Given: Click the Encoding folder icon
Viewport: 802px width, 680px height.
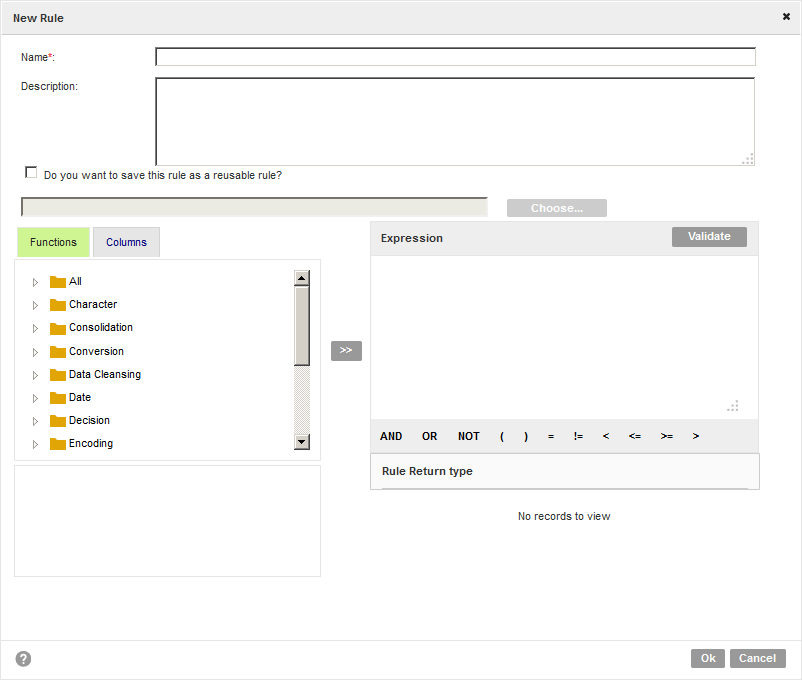Looking at the screenshot, I should [x=58, y=444].
